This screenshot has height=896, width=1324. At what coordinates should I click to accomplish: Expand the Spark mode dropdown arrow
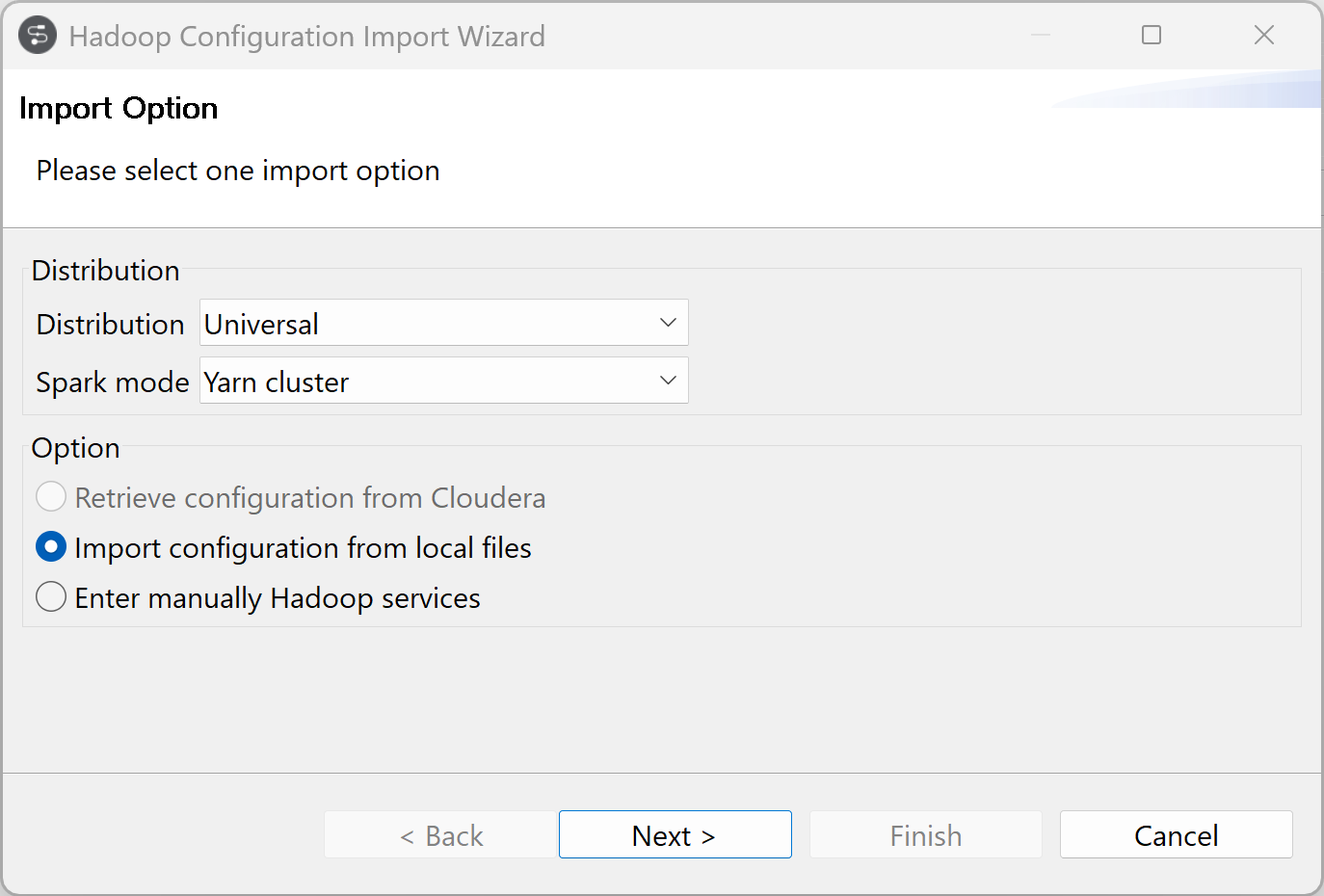point(668,381)
